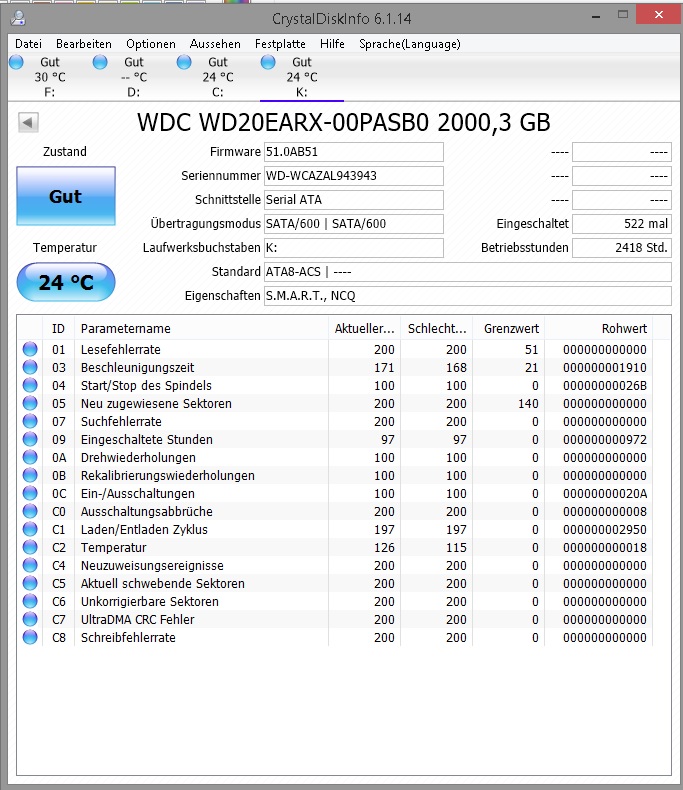The height and width of the screenshot is (790, 683).
Task: Click status orb of Drehwiederholungen row
Action: (30, 457)
